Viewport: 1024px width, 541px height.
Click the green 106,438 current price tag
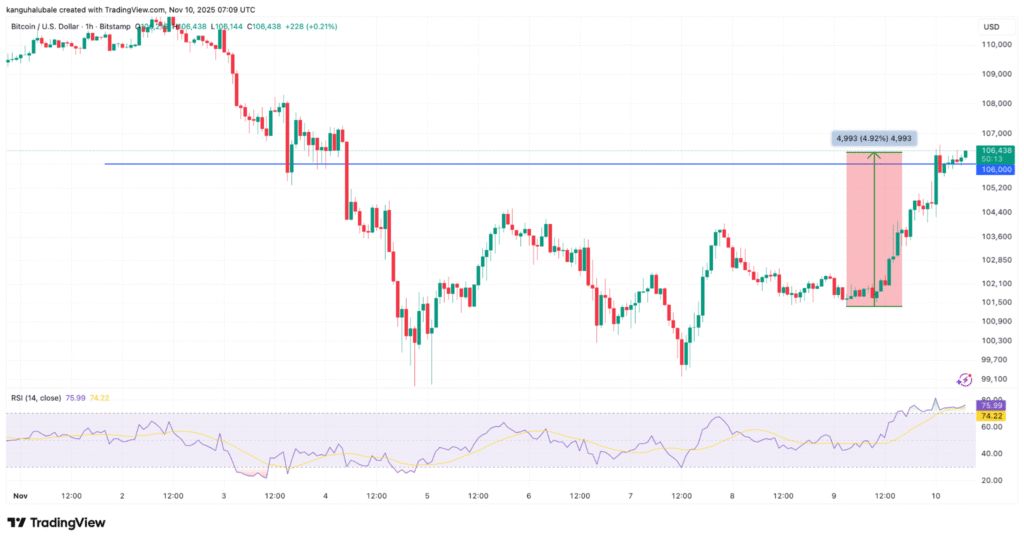pos(998,151)
